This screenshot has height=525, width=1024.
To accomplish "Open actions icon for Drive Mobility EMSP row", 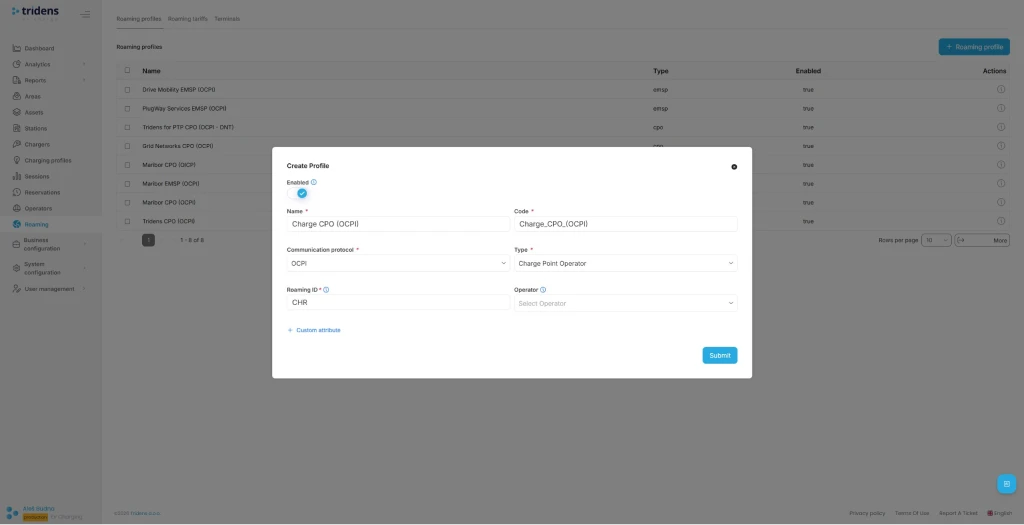I will (1001, 90).
